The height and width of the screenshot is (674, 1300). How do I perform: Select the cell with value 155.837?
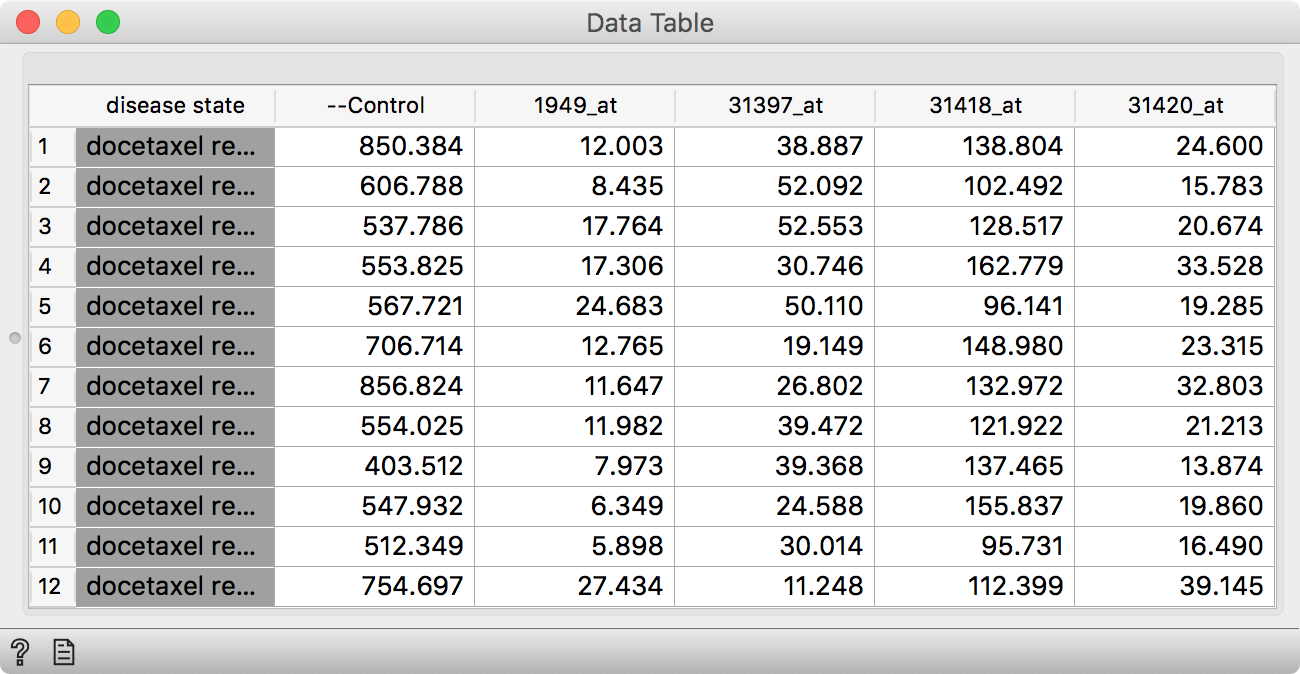click(x=975, y=506)
